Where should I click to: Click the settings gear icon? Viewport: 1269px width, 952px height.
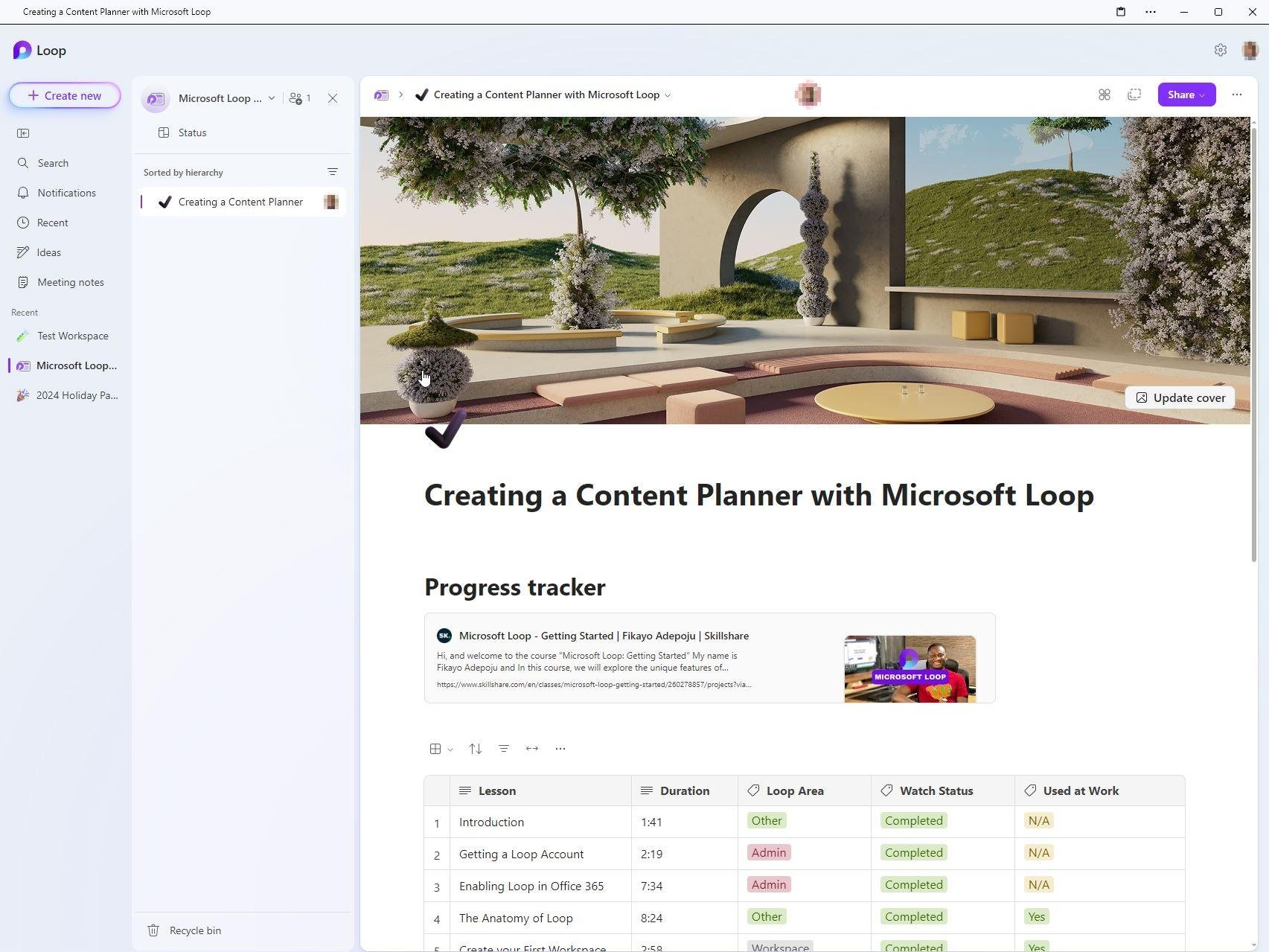click(x=1220, y=50)
